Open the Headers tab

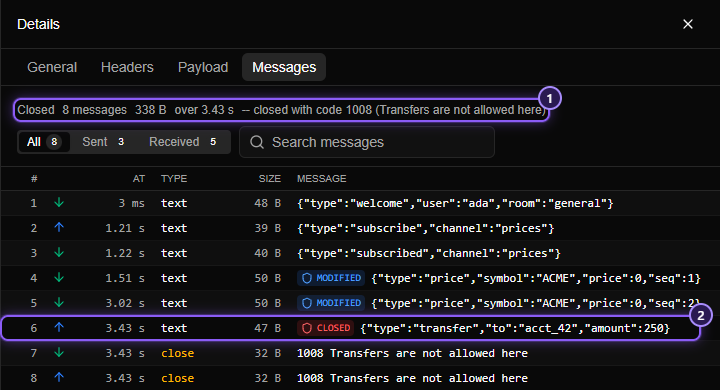(127, 67)
